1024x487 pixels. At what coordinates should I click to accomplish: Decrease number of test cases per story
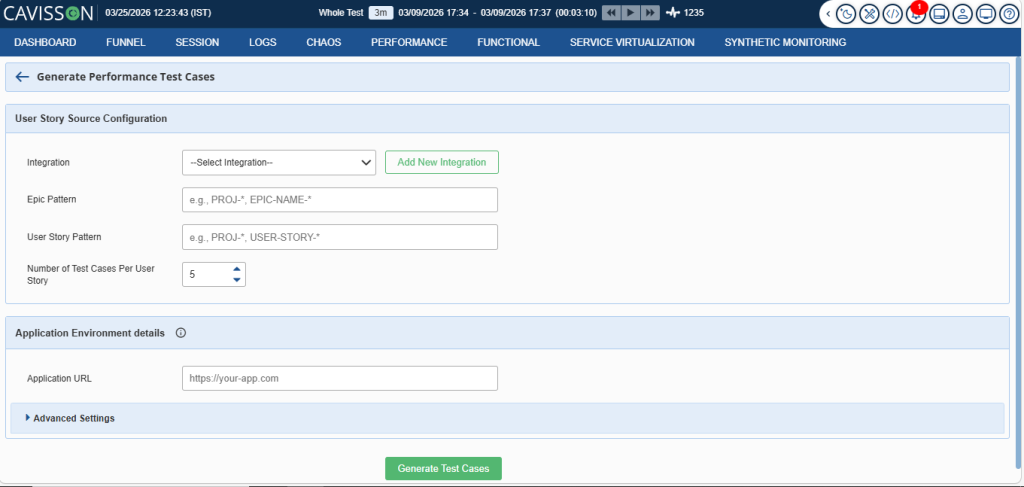tap(237, 280)
